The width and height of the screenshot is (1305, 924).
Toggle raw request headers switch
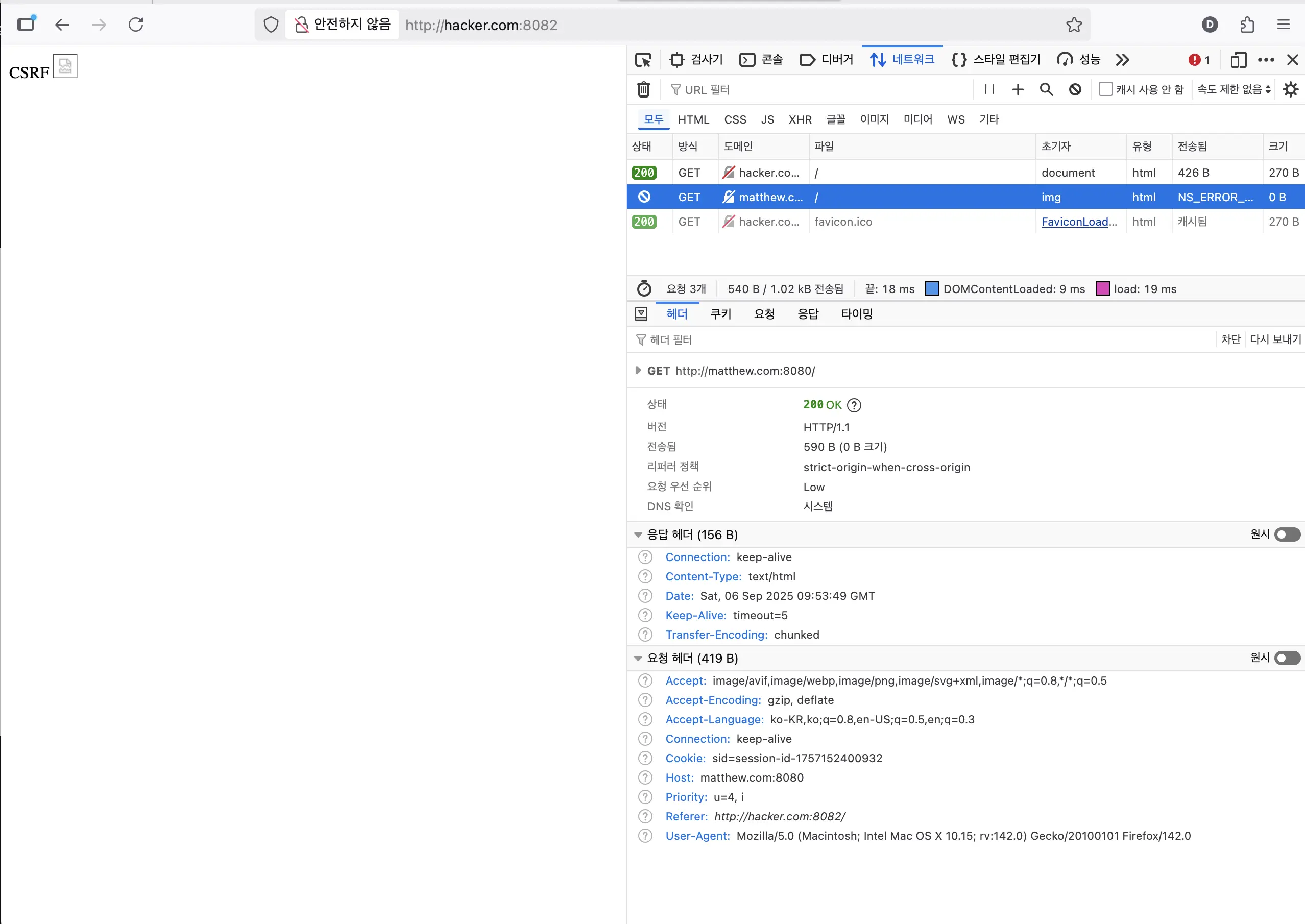(1287, 659)
